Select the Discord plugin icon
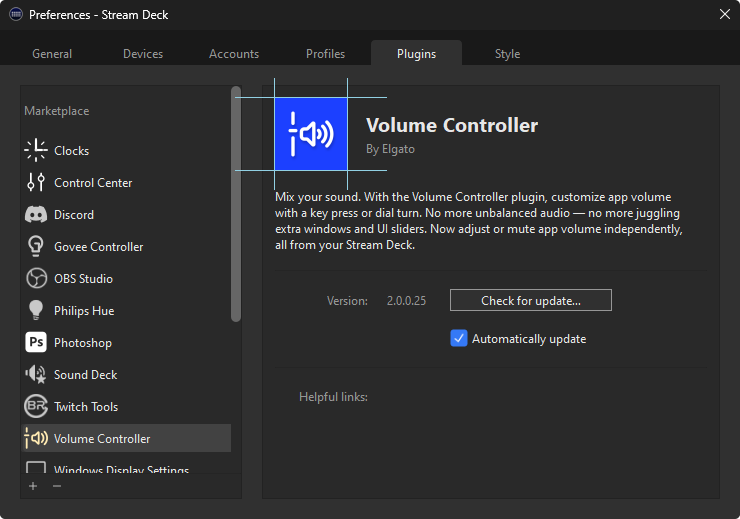Image resolution: width=740 pixels, height=519 pixels. [x=36, y=214]
